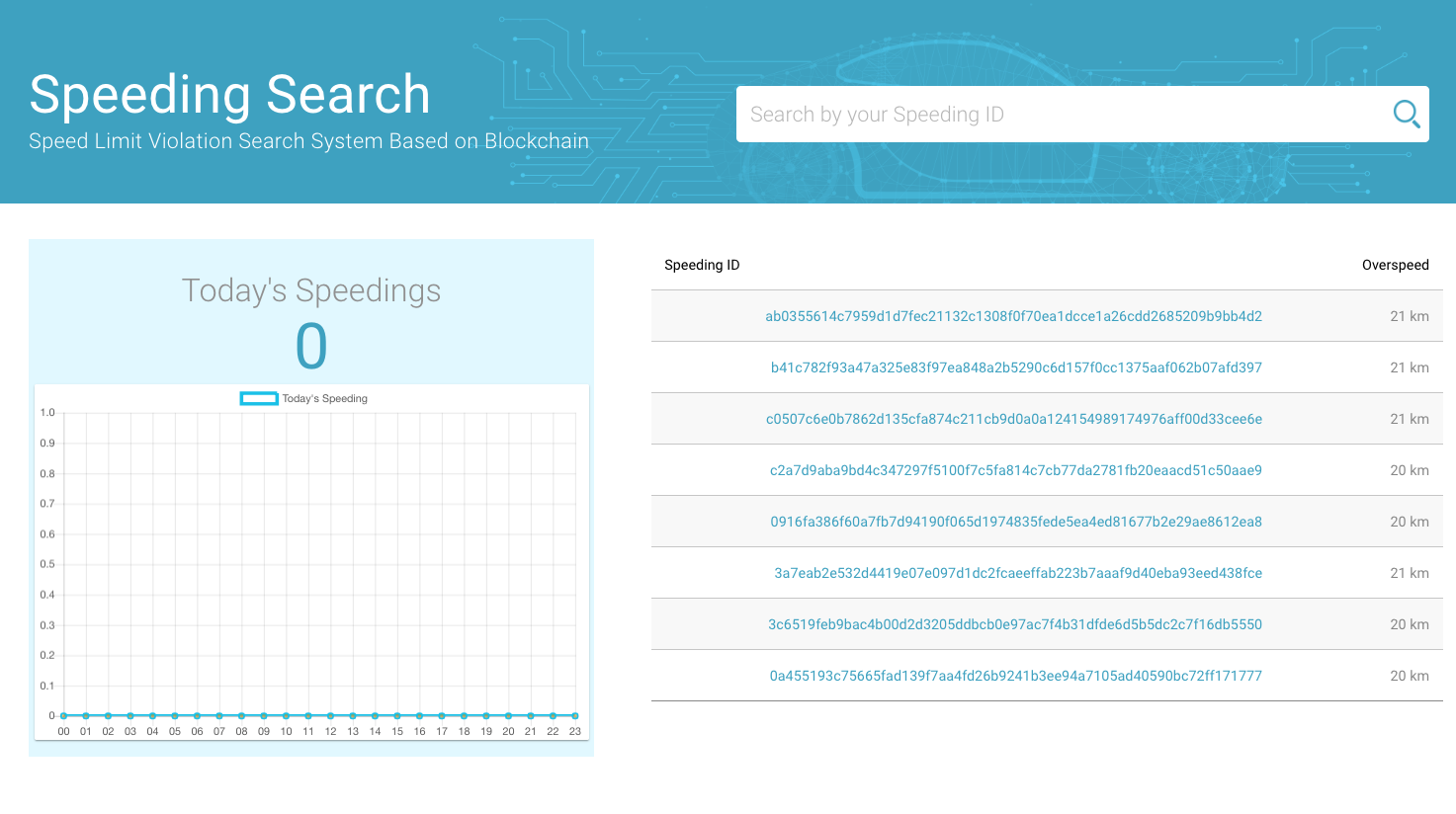This screenshot has height=814, width=1456.
Task: Click the row starting with 3c6519feb9bac4b00d
Action: pos(1013,624)
